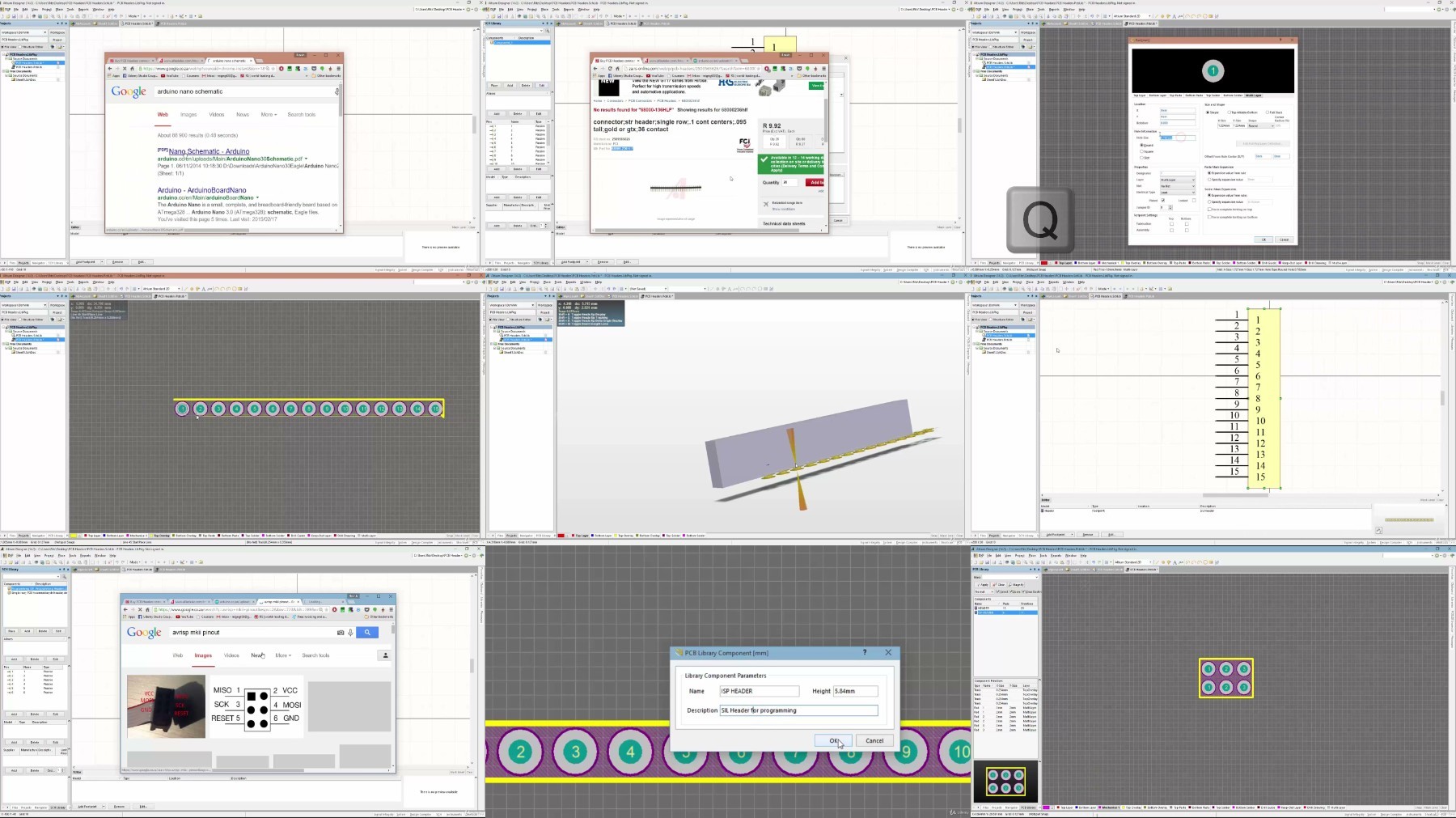Click the Google search magnifier button for avrisp mkii pinout

click(x=367, y=633)
